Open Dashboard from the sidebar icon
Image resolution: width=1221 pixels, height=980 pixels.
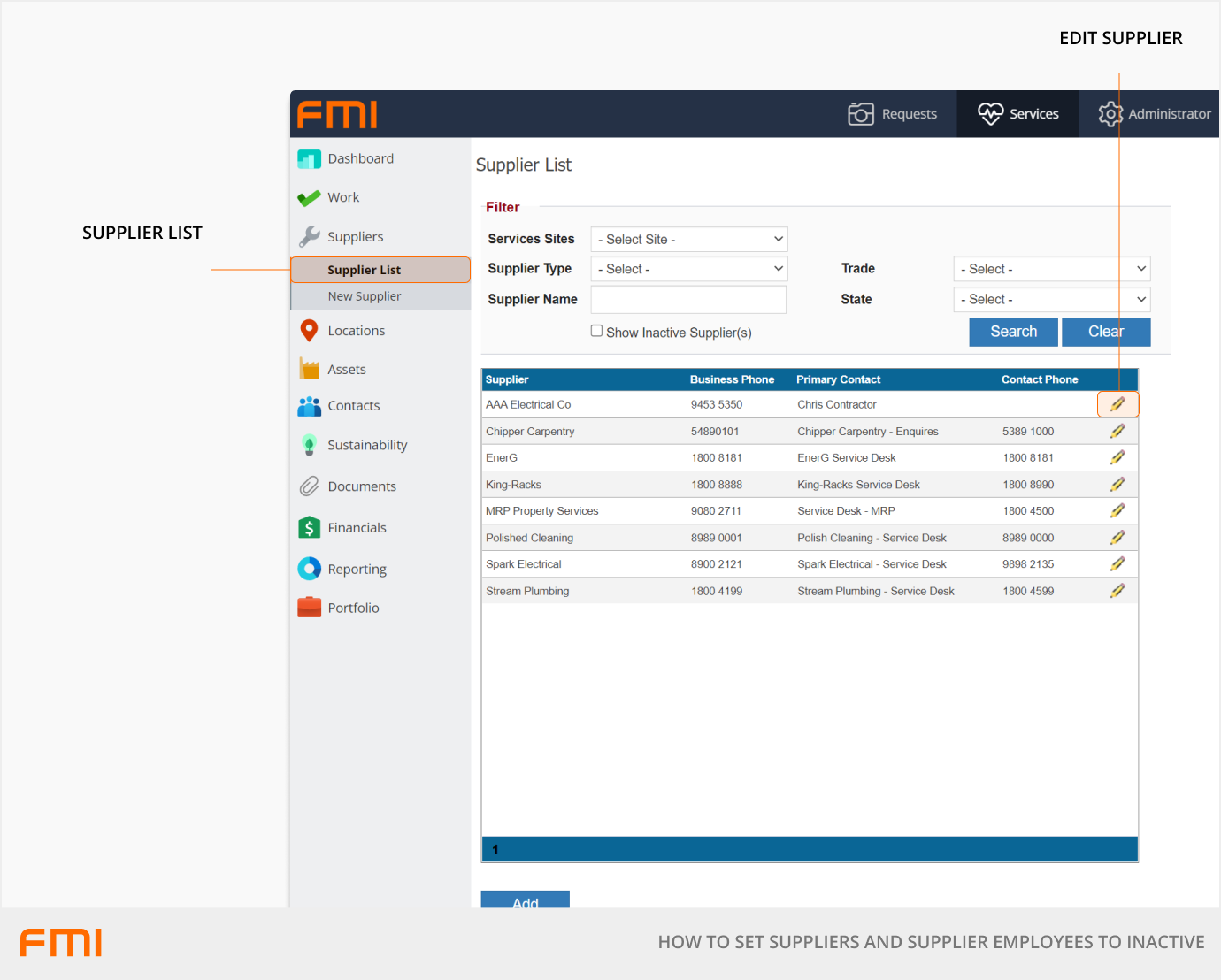click(x=309, y=159)
